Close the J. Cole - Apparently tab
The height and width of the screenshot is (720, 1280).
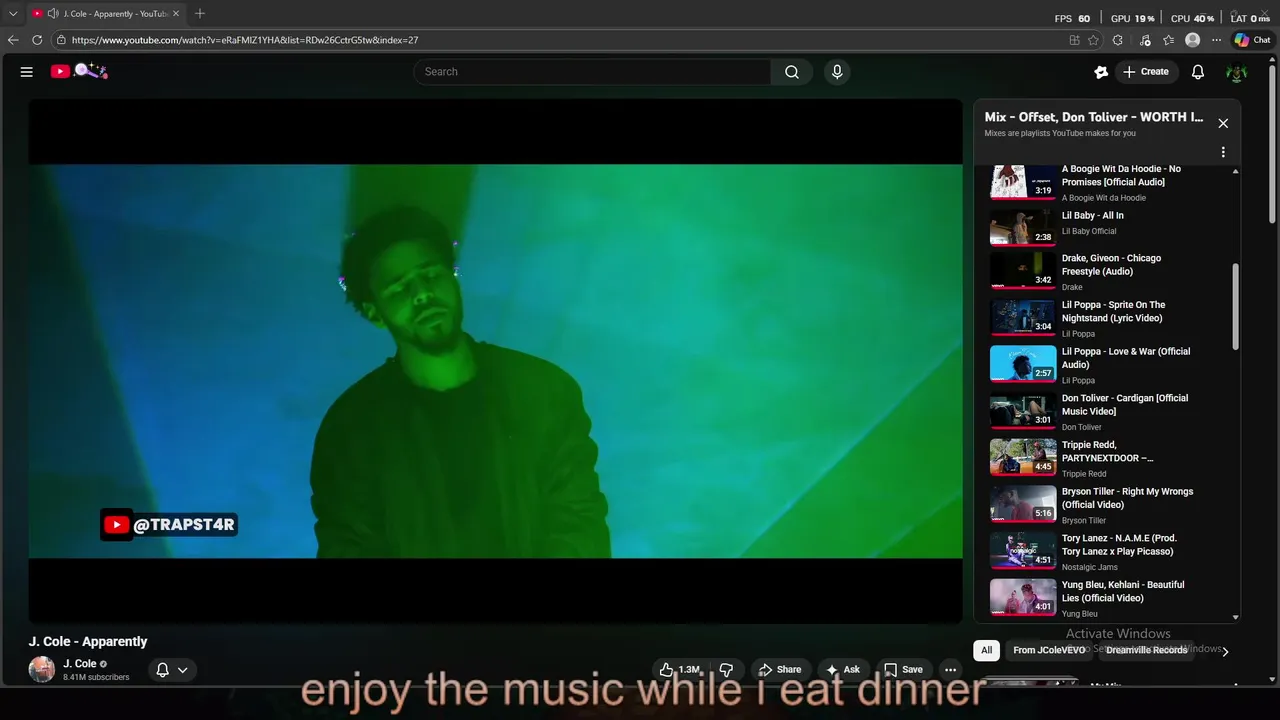click(x=176, y=14)
